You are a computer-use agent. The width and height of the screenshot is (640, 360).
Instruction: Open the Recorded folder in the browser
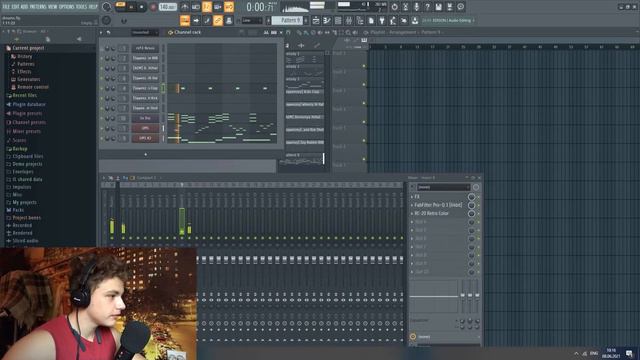pos(22,225)
